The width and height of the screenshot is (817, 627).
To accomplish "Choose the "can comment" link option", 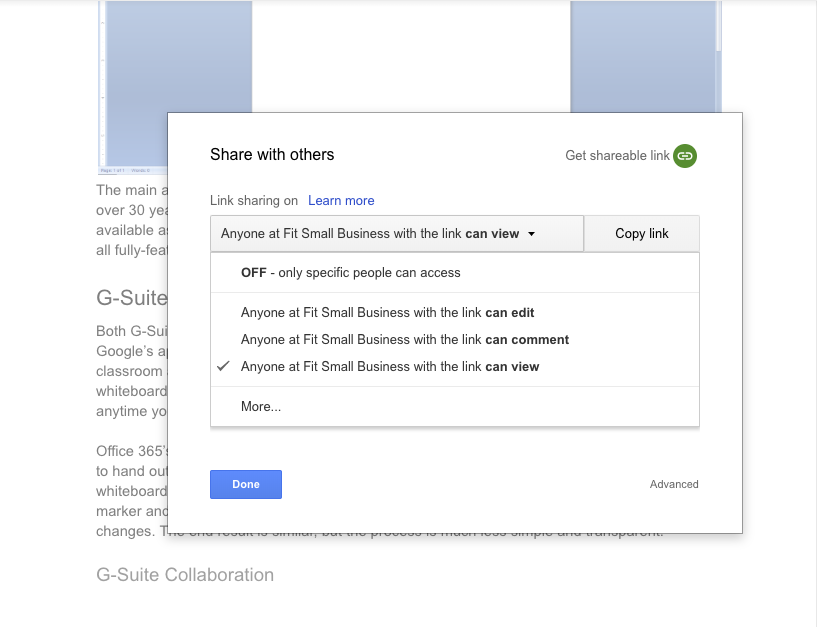I will pyautogui.click(x=404, y=340).
